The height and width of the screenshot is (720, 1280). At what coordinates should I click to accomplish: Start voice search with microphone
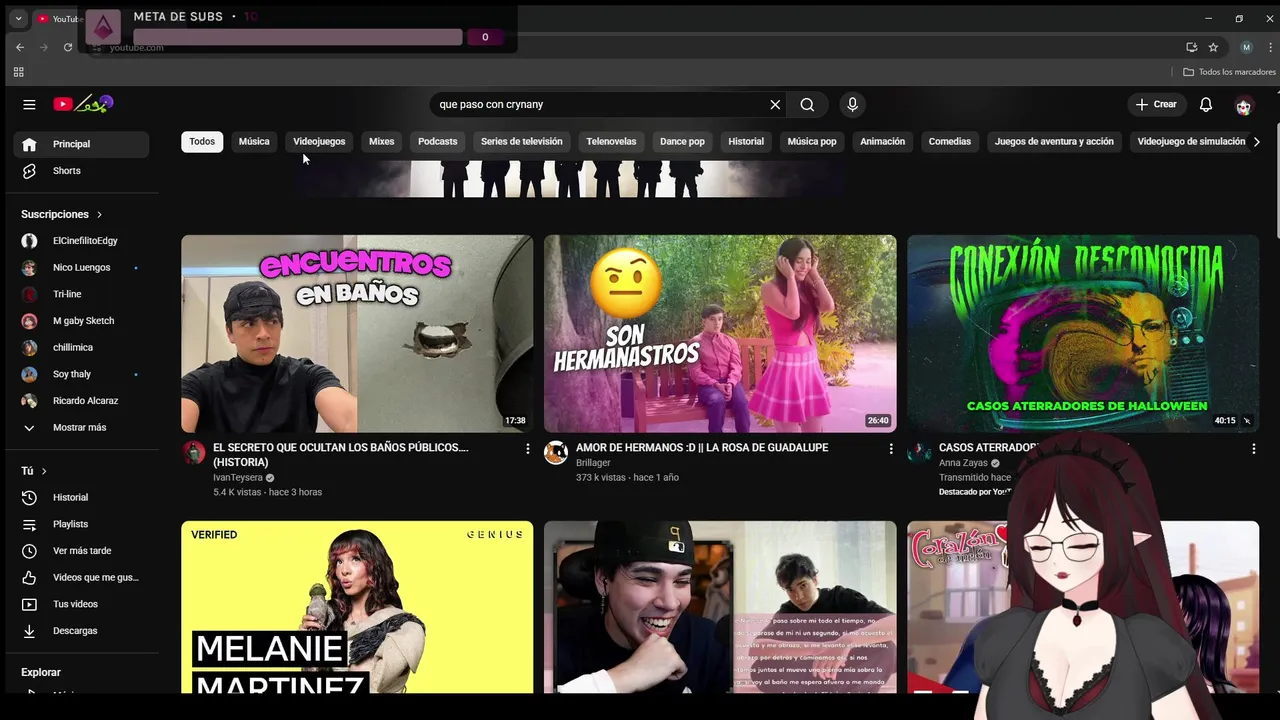pos(852,104)
